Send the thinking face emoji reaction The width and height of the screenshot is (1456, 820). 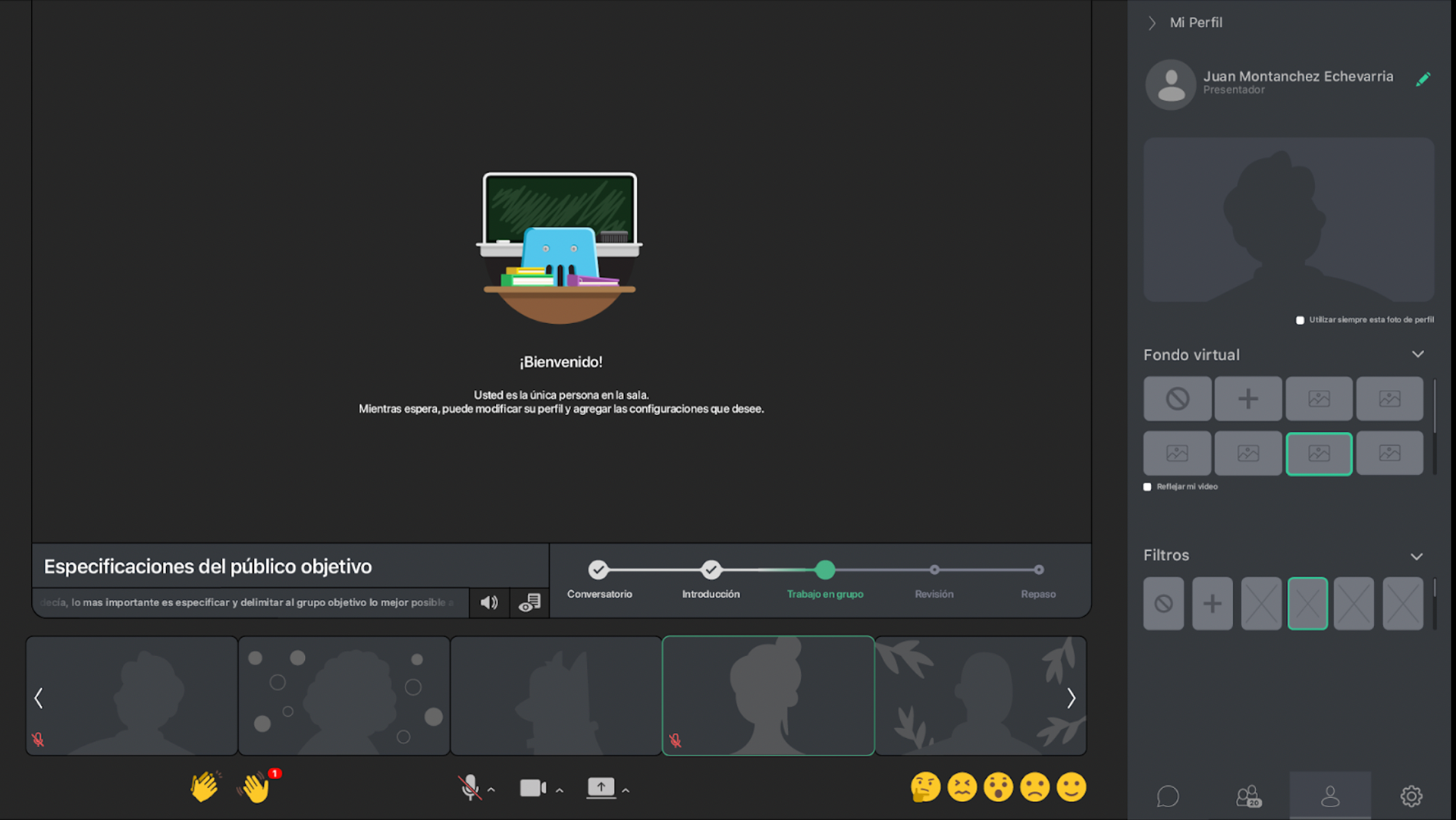[x=925, y=787]
